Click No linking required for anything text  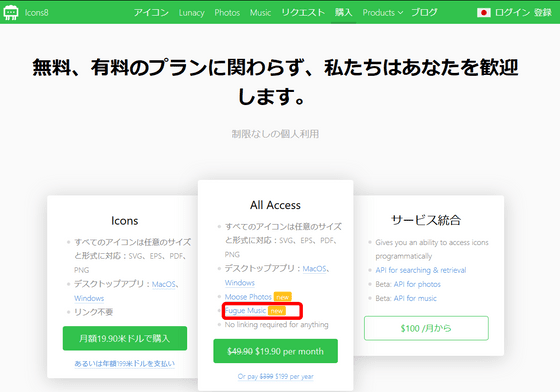pos(276,325)
